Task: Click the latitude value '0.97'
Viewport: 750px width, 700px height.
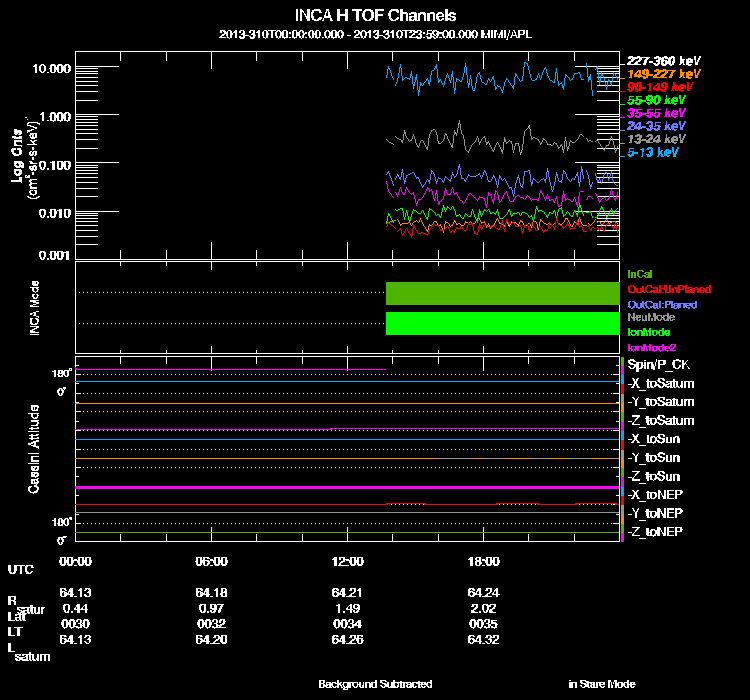Action: (x=211, y=609)
